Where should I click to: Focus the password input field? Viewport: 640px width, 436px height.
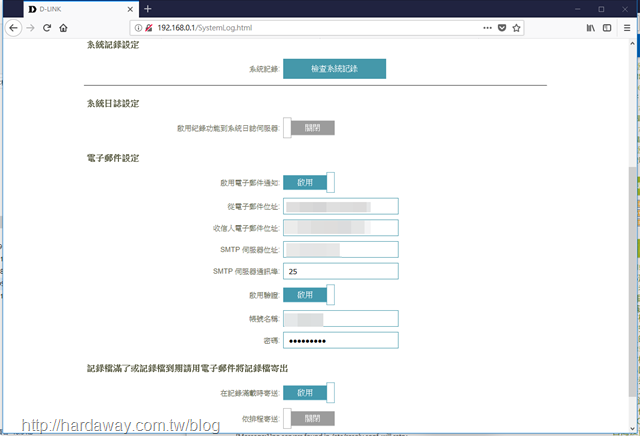[341, 341]
